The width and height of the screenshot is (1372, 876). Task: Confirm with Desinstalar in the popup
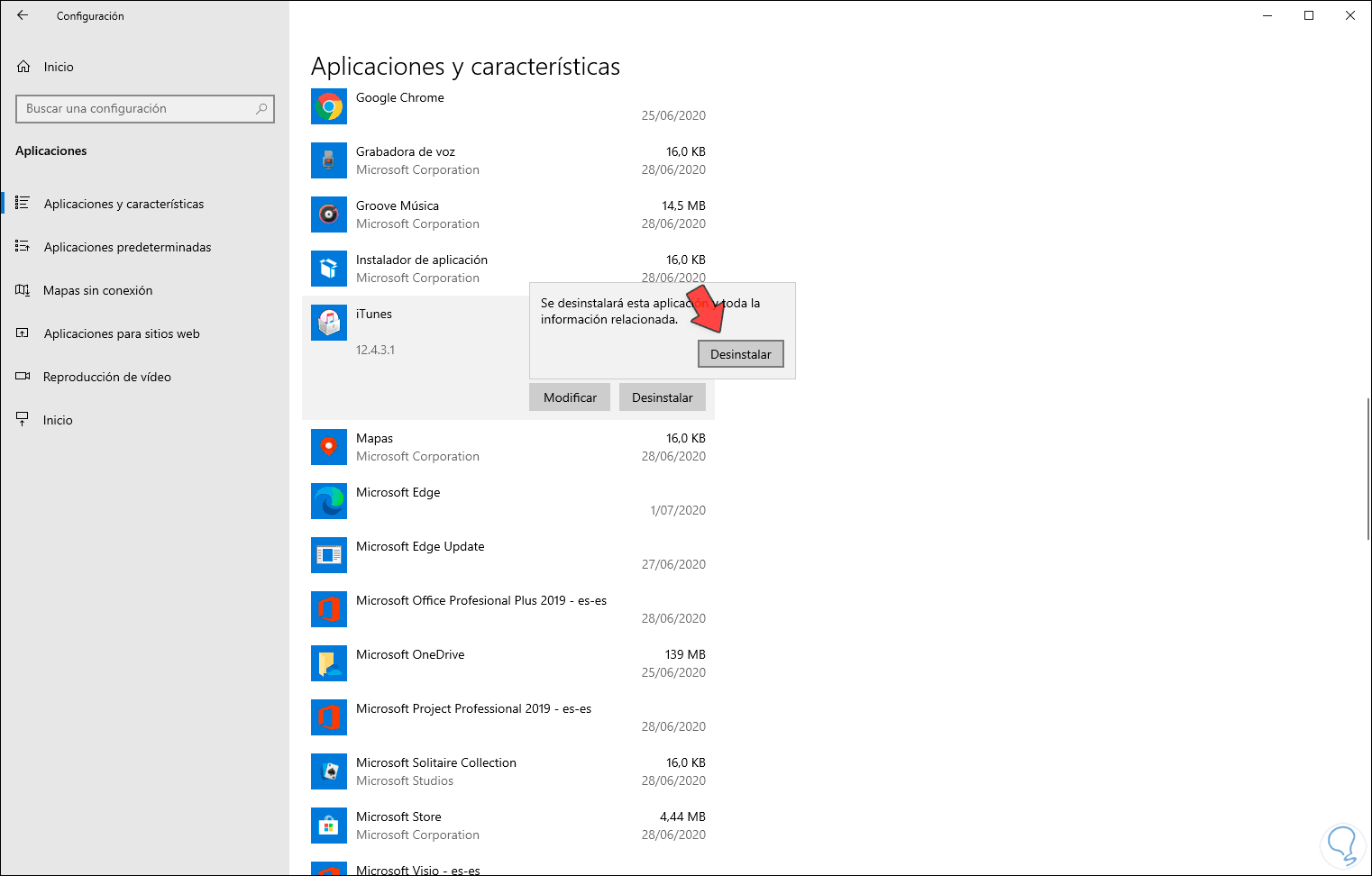click(741, 354)
